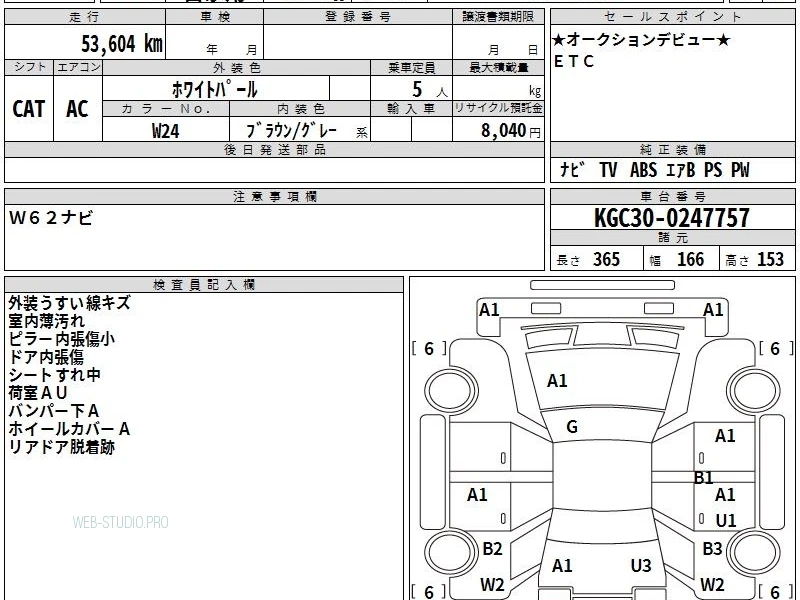Click inspector note ドア内張傷
Image resolution: width=800 pixels, height=600 pixels.
(46, 357)
